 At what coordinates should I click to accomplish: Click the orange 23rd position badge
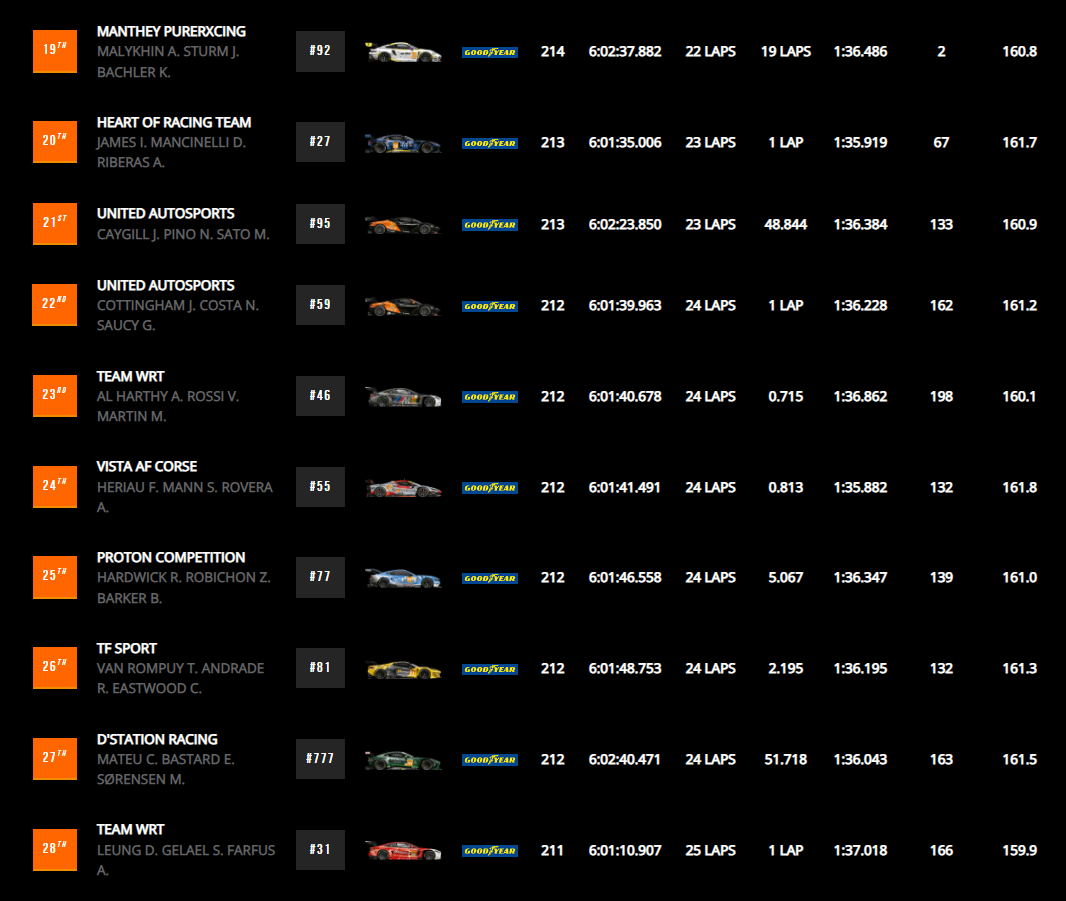click(55, 396)
